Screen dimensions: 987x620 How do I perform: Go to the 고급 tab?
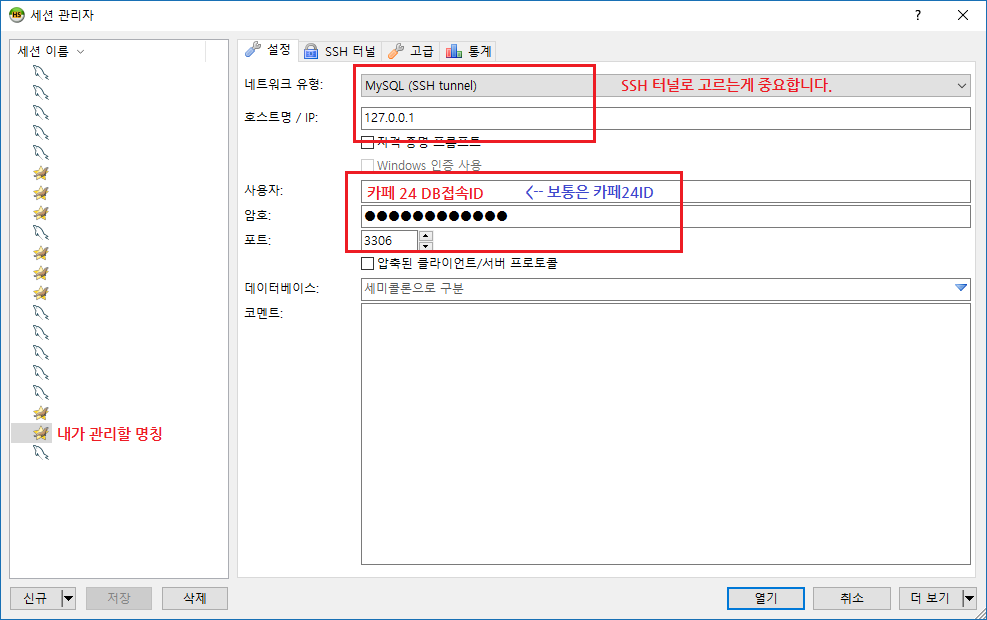[x=412, y=51]
